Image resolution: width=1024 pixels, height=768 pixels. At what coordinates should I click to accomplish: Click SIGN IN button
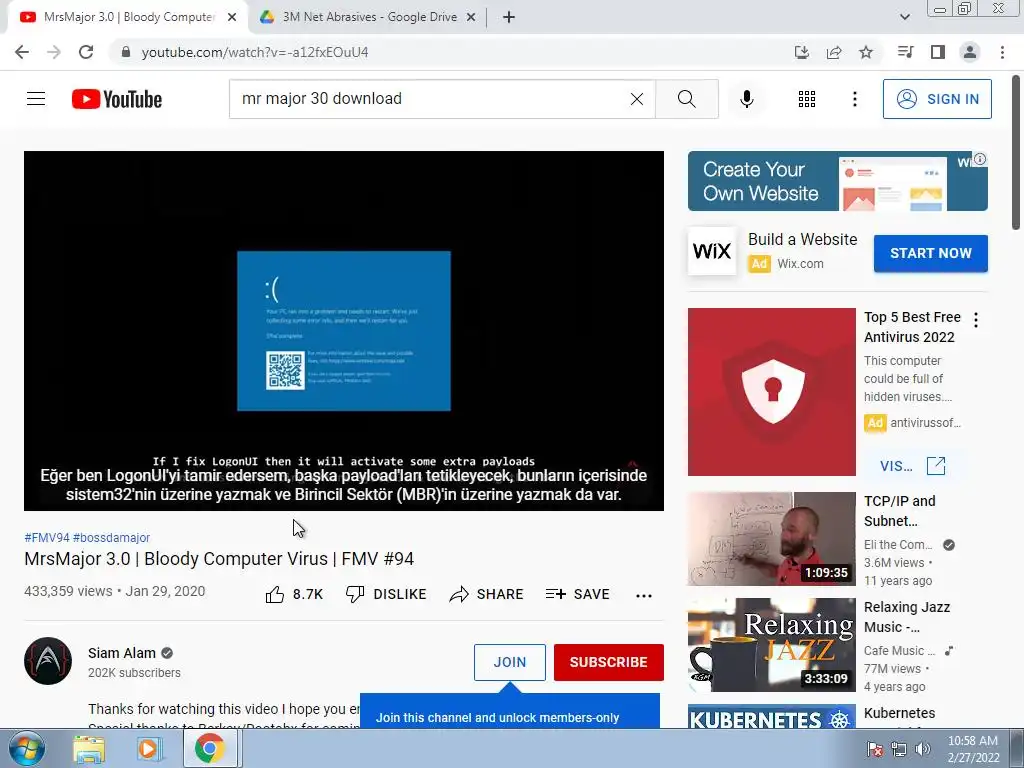click(937, 99)
